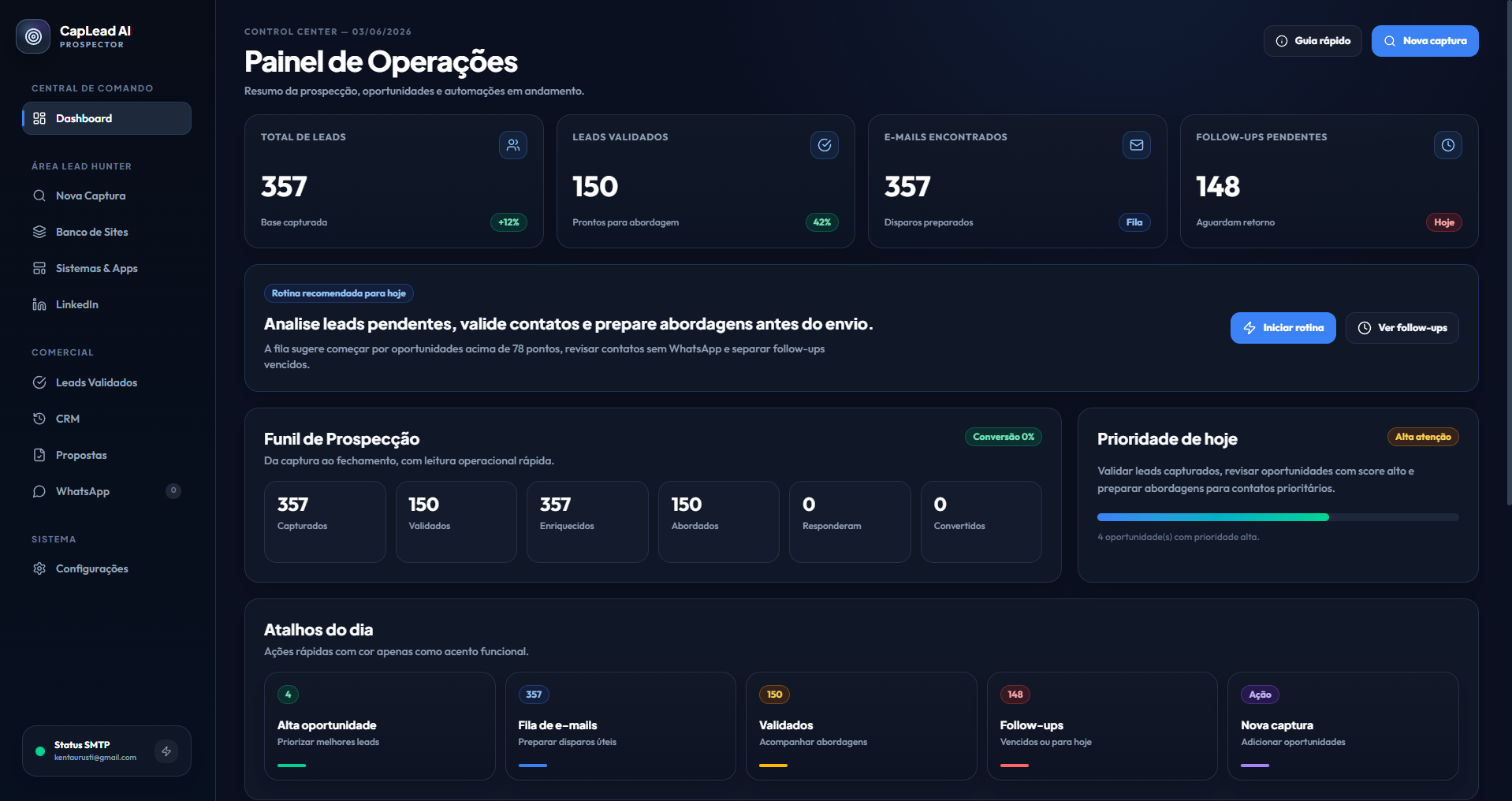Viewport: 1512px width, 801px height.
Task: Click the priority progress bar
Action: coord(1278,517)
